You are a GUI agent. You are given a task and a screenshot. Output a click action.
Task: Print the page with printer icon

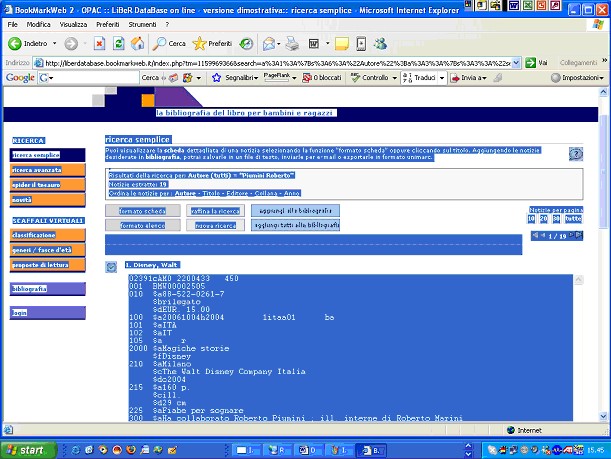292,44
